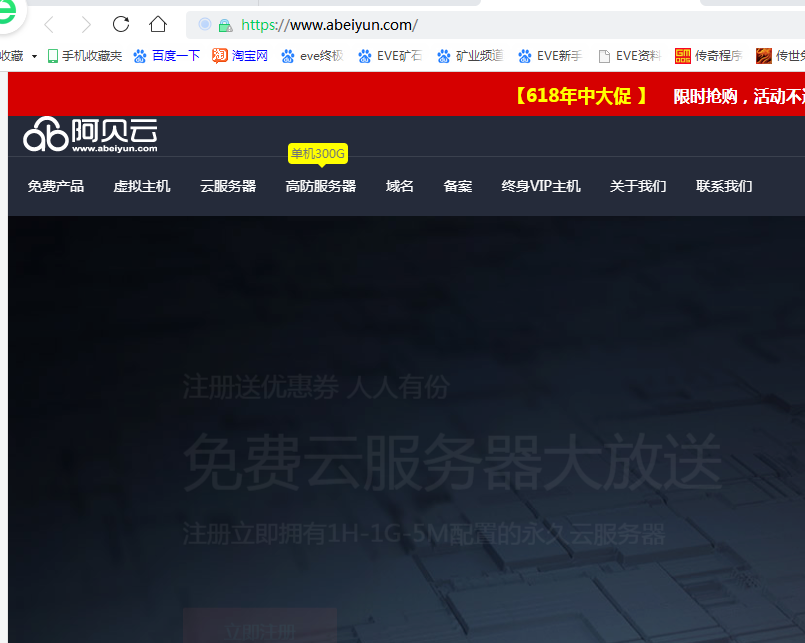The width and height of the screenshot is (805, 643).
Task: Open 备案 nav menu
Action: (458, 186)
